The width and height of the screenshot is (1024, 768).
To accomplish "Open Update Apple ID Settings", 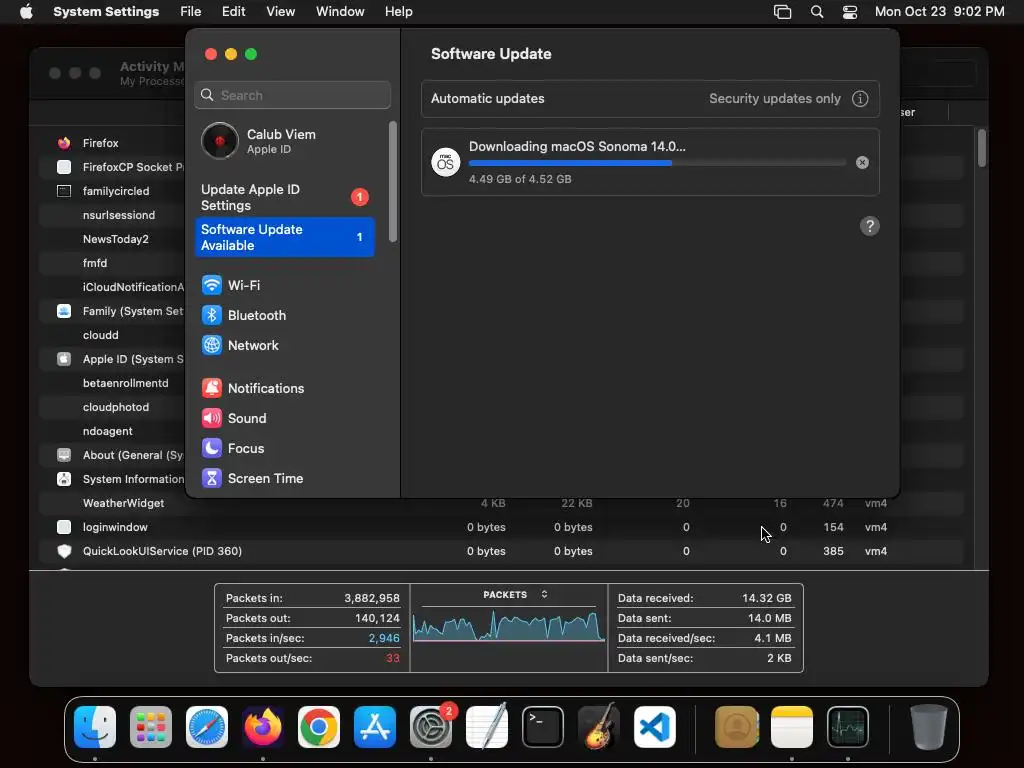I will (285, 197).
